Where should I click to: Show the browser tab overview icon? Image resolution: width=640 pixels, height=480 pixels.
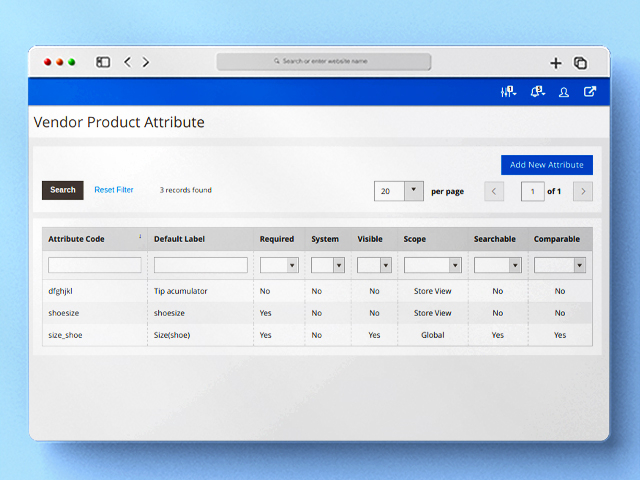[x=581, y=62]
